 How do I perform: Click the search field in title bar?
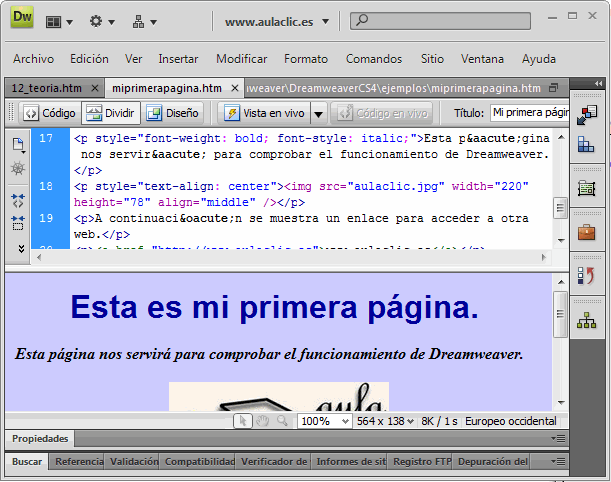tap(440, 21)
